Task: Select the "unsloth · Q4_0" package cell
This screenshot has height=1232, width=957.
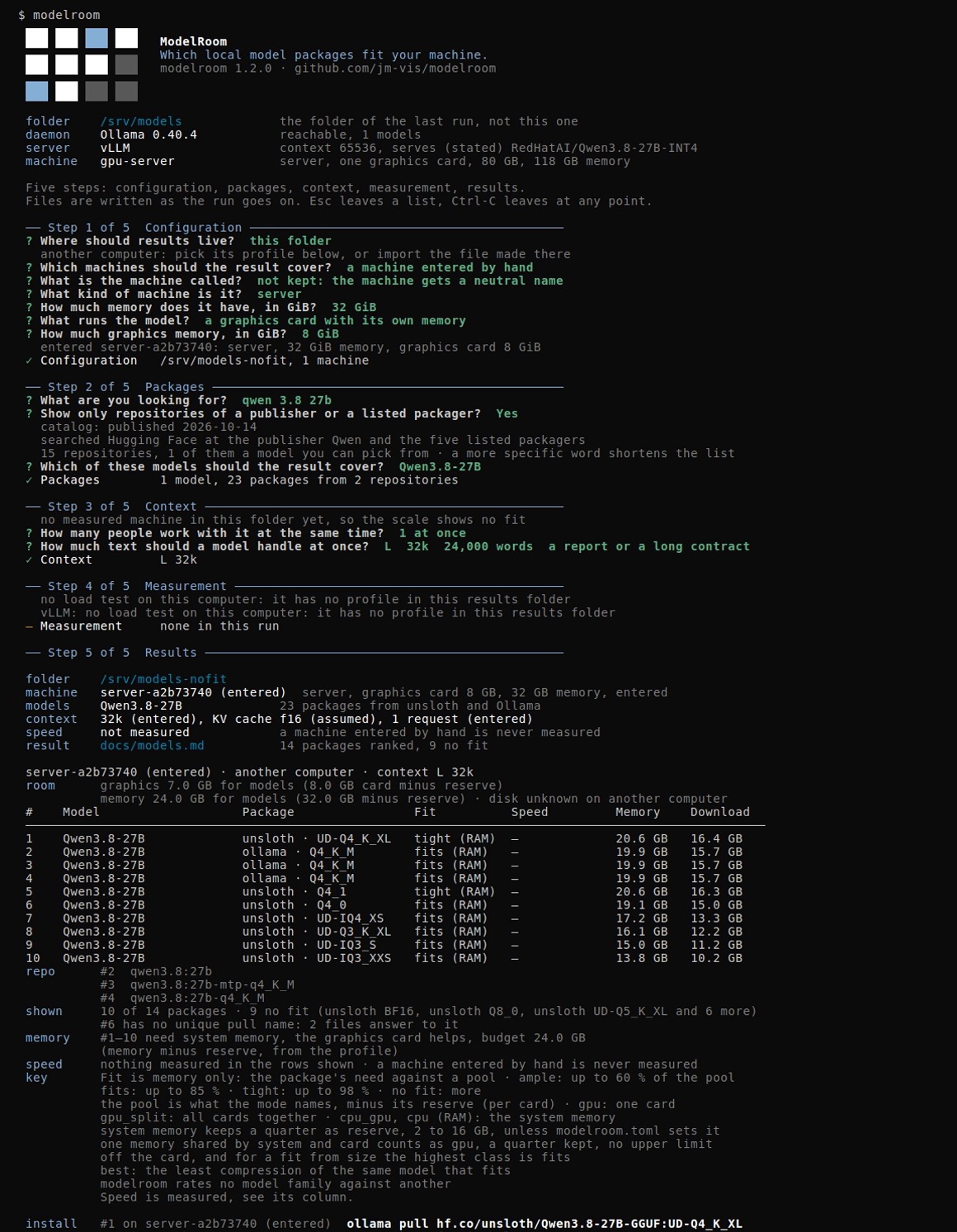Action: coord(295,904)
